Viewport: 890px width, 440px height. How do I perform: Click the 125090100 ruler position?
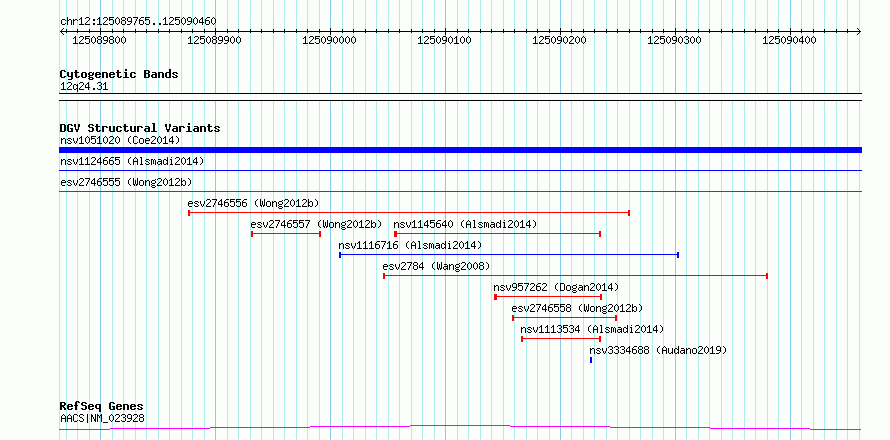pyautogui.click(x=444, y=40)
